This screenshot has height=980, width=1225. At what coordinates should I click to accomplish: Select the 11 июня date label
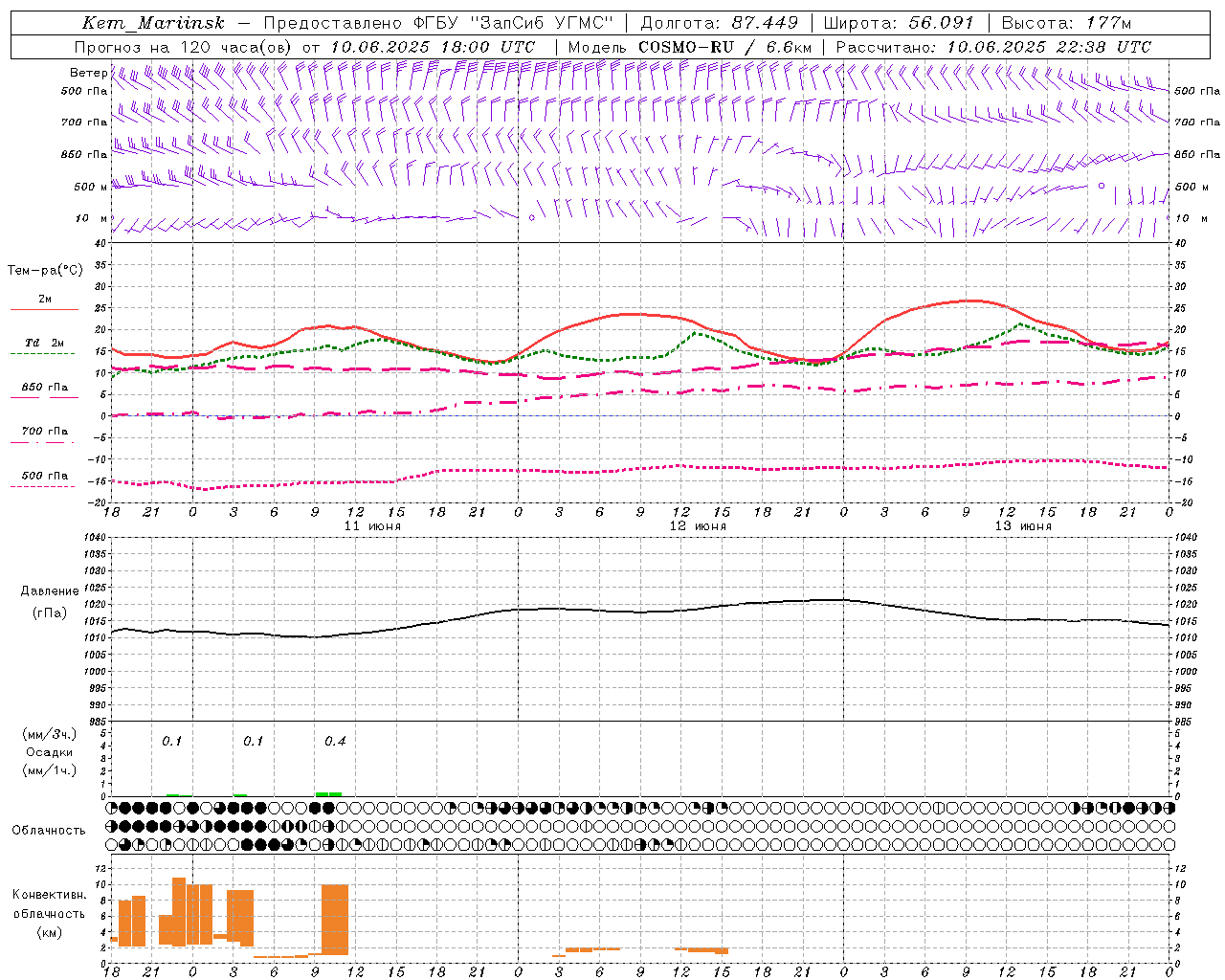click(373, 526)
